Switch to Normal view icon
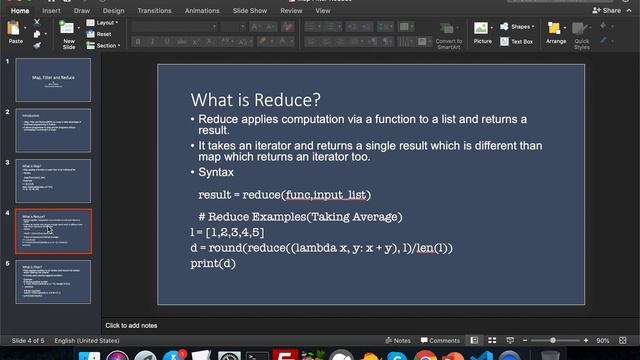This screenshot has width=640, height=360. pos(474,340)
